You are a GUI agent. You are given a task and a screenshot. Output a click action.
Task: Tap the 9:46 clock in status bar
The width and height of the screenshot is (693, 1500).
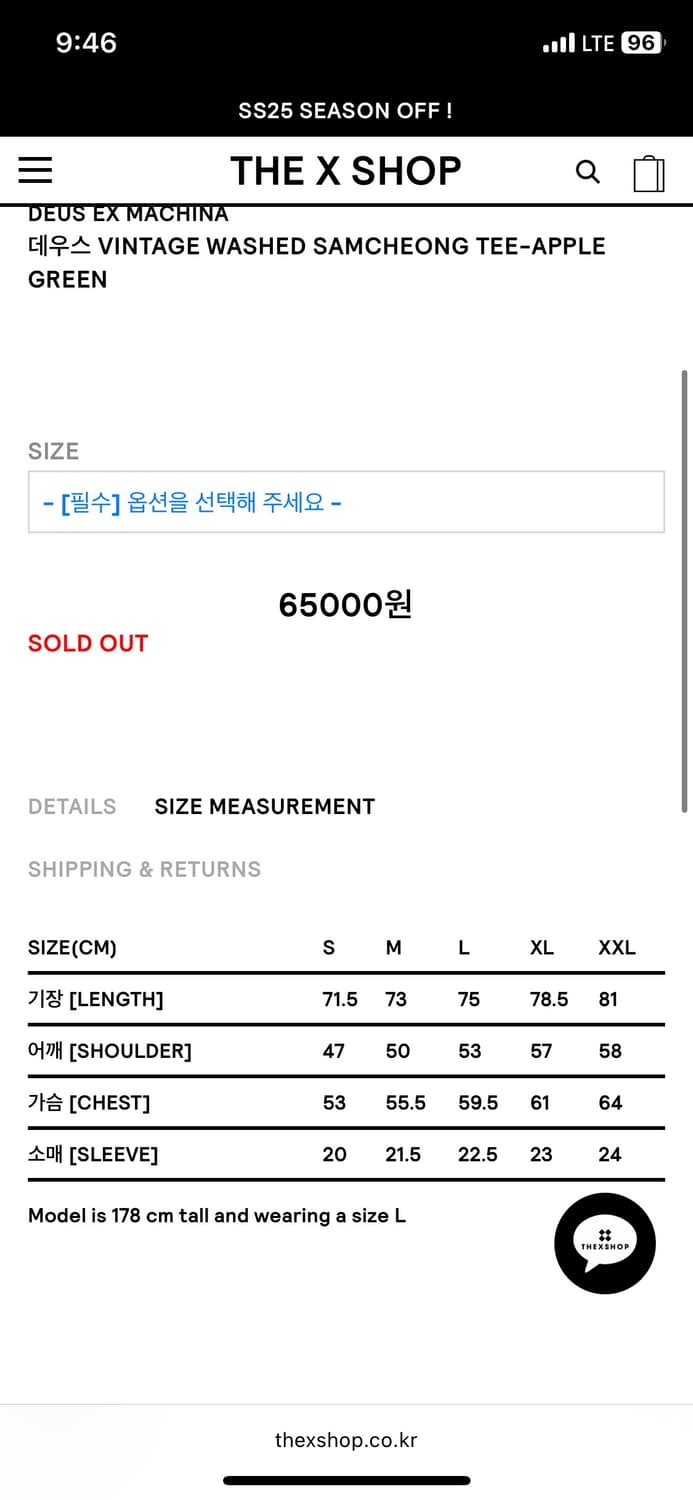[86, 43]
